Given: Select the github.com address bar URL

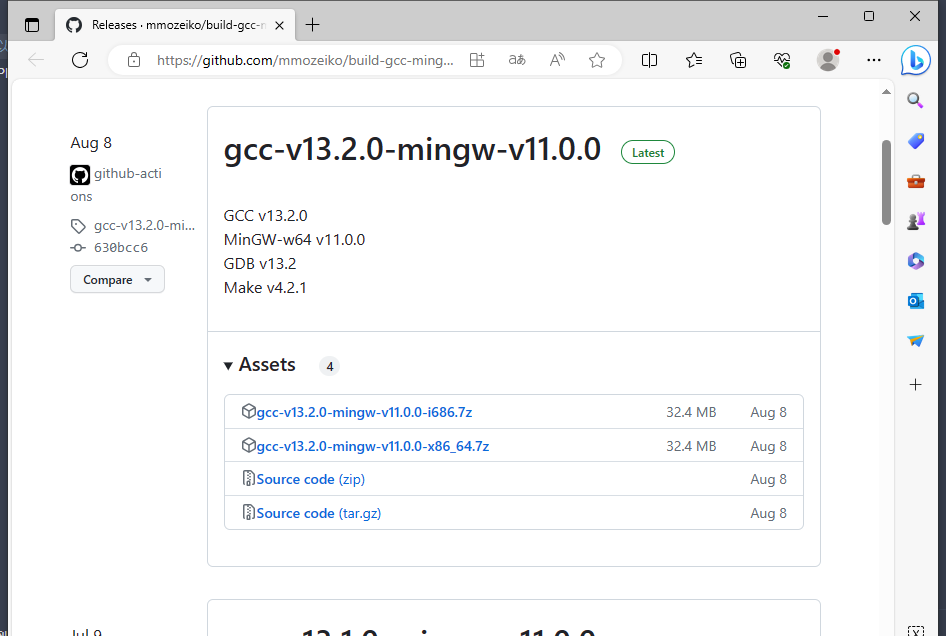Looking at the screenshot, I should tap(305, 60).
